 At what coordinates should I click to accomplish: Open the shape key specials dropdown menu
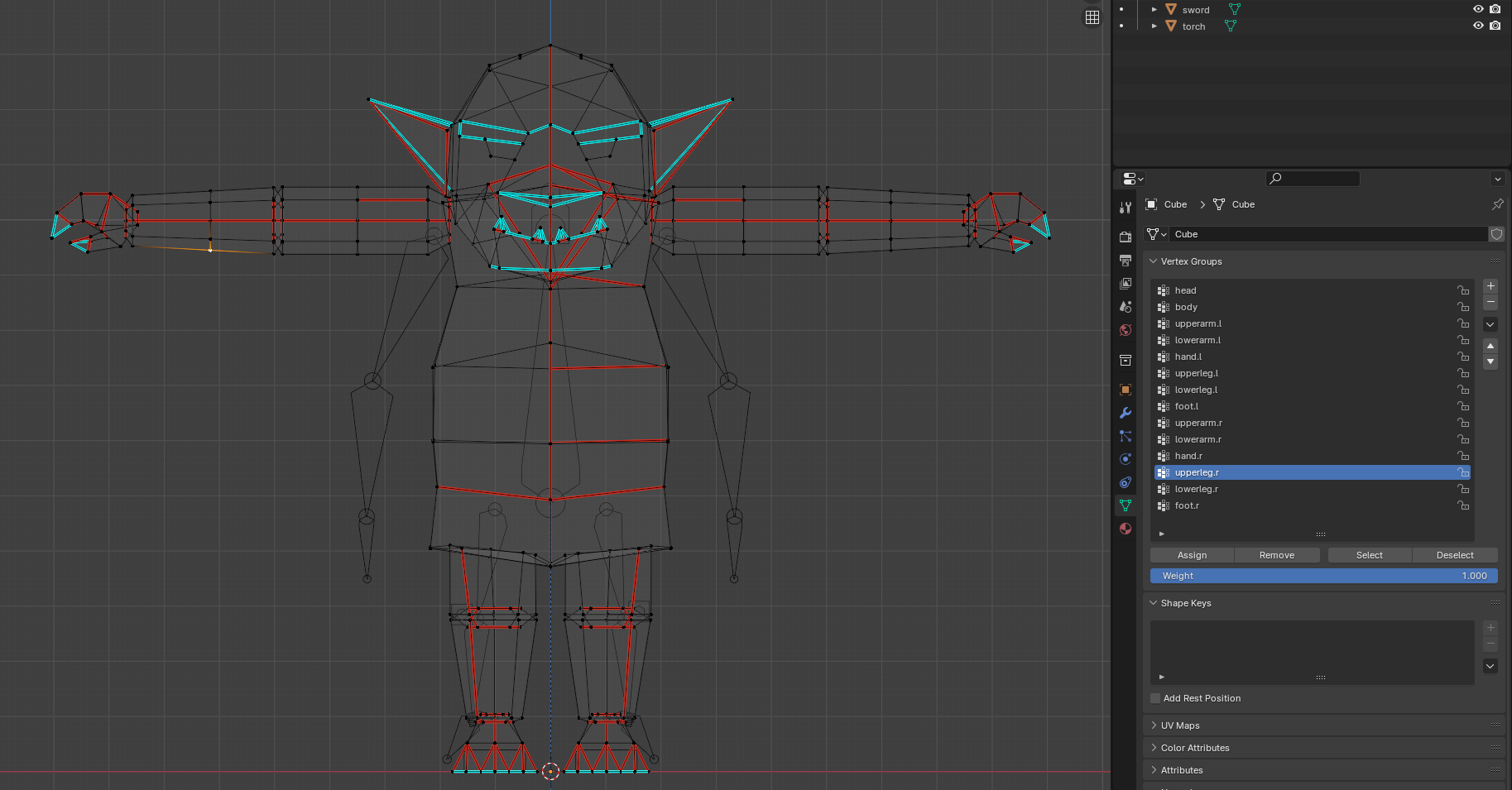(1490, 666)
